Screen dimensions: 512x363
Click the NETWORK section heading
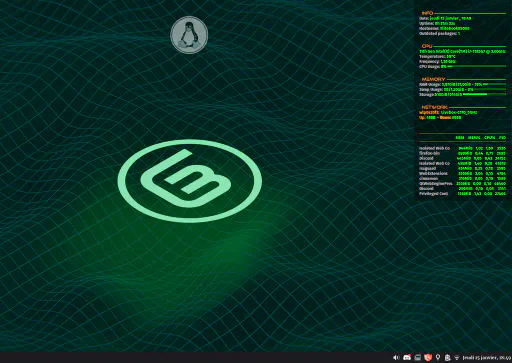(x=434, y=107)
